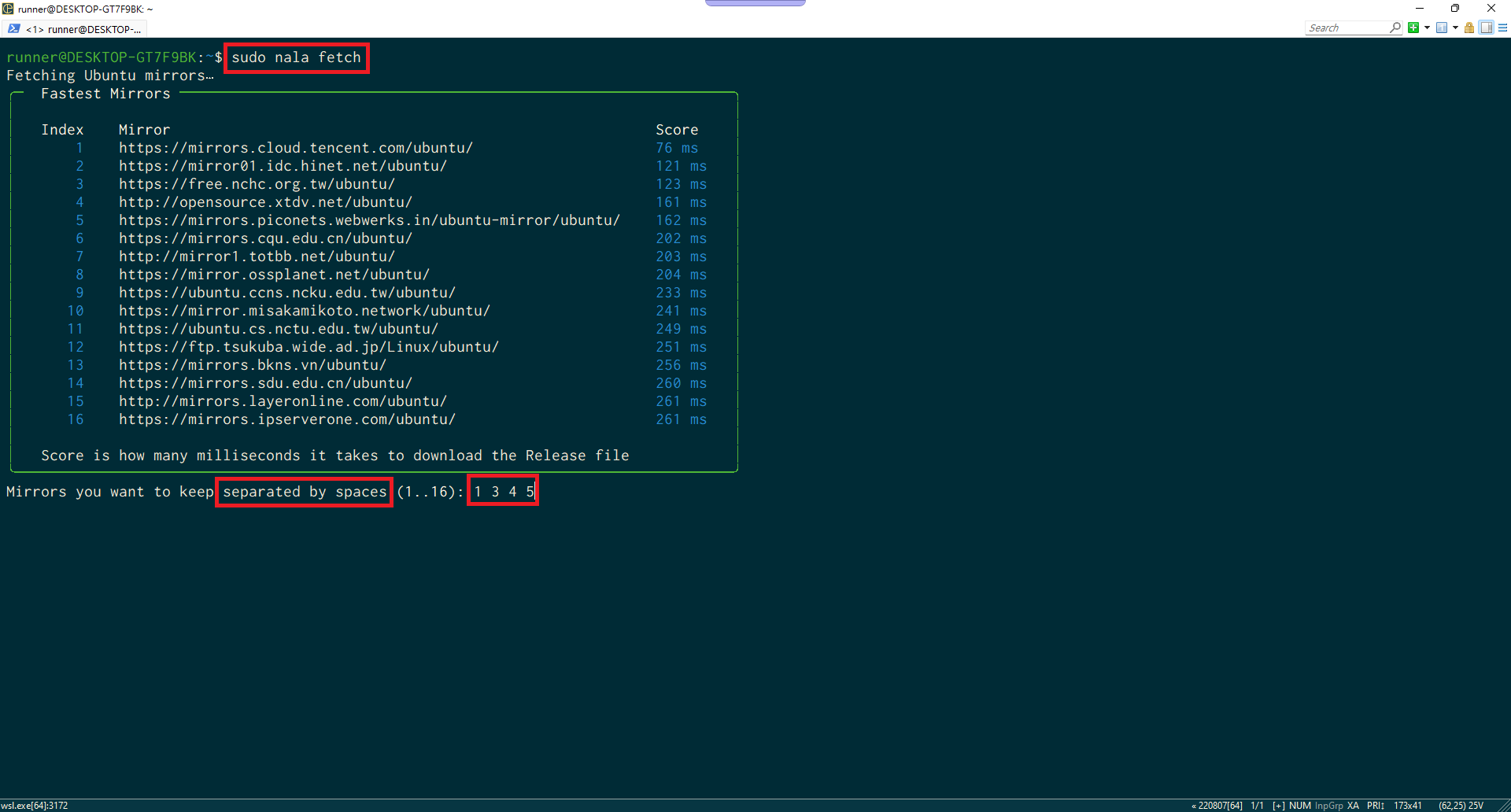
Task: Open the hamburger menu at the top right
Action: coord(1504,28)
